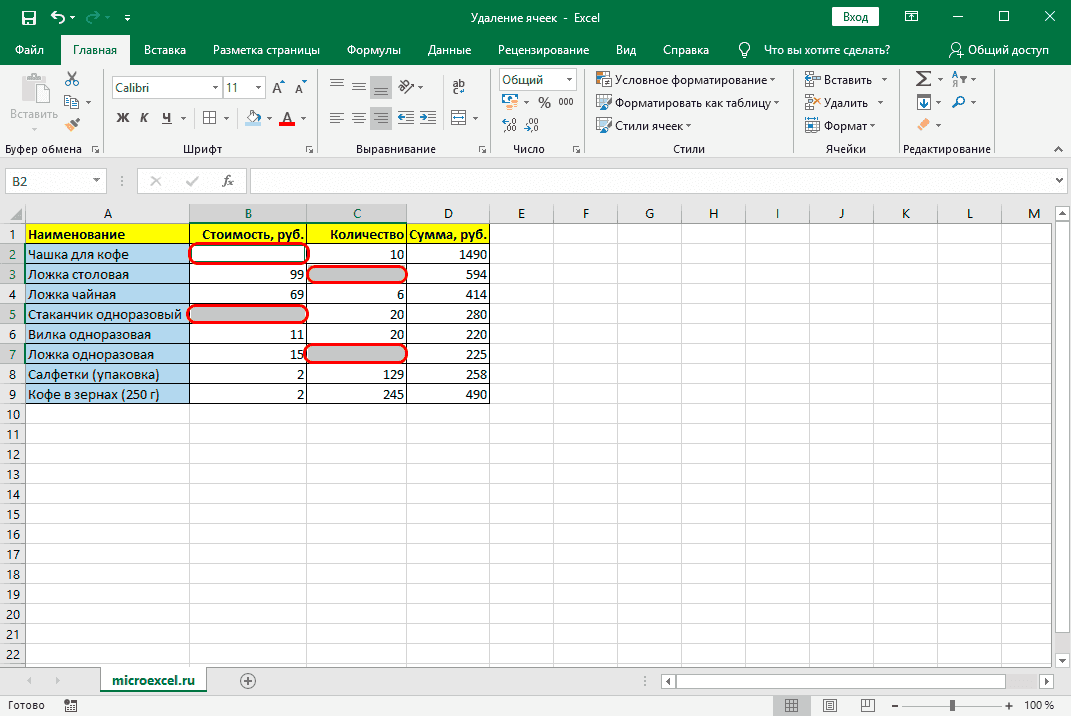This screenshot has width=1071, height=716.
Task: Open the Файл menu
Action: tap(30, 50)
